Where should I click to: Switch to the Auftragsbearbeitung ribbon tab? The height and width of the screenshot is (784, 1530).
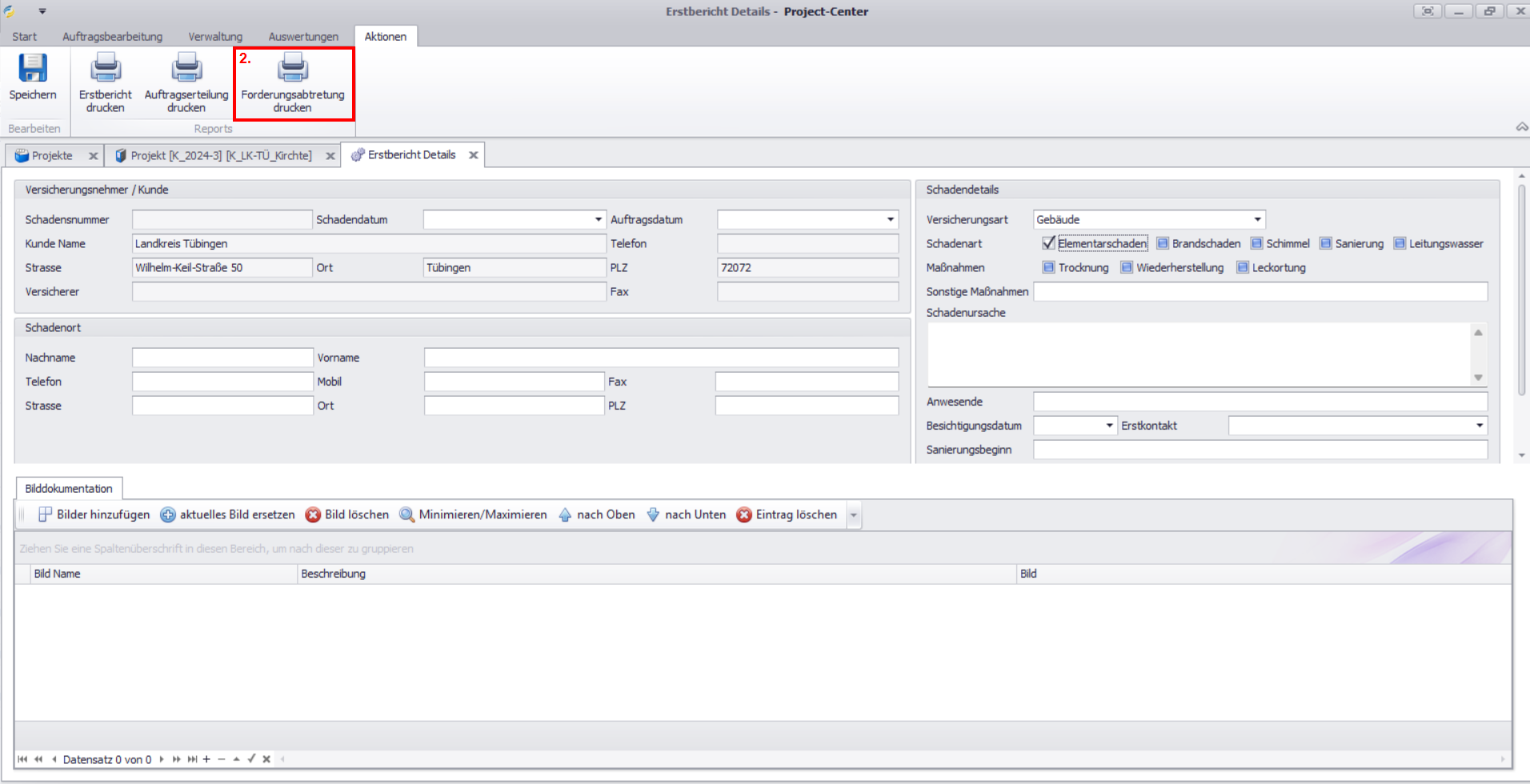tap(112, 36)
